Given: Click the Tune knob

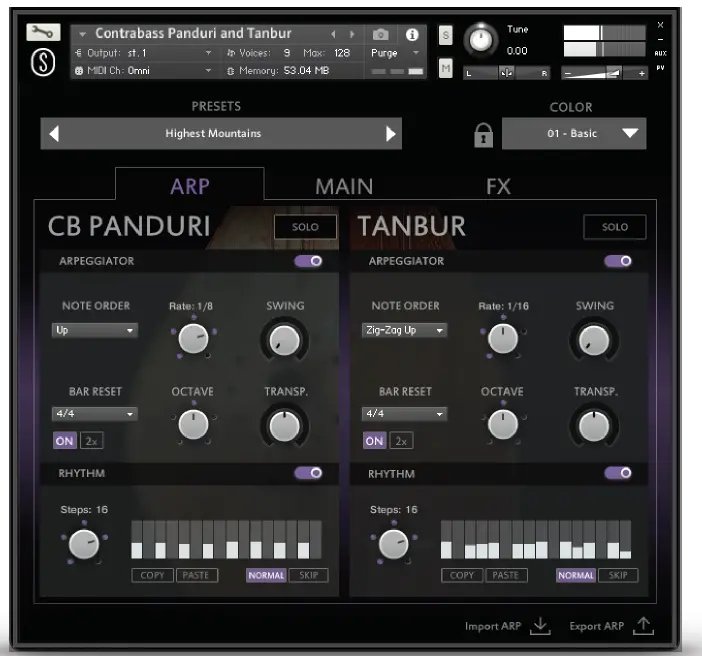Looking at the screenshot, I should (x=480, y=40).
